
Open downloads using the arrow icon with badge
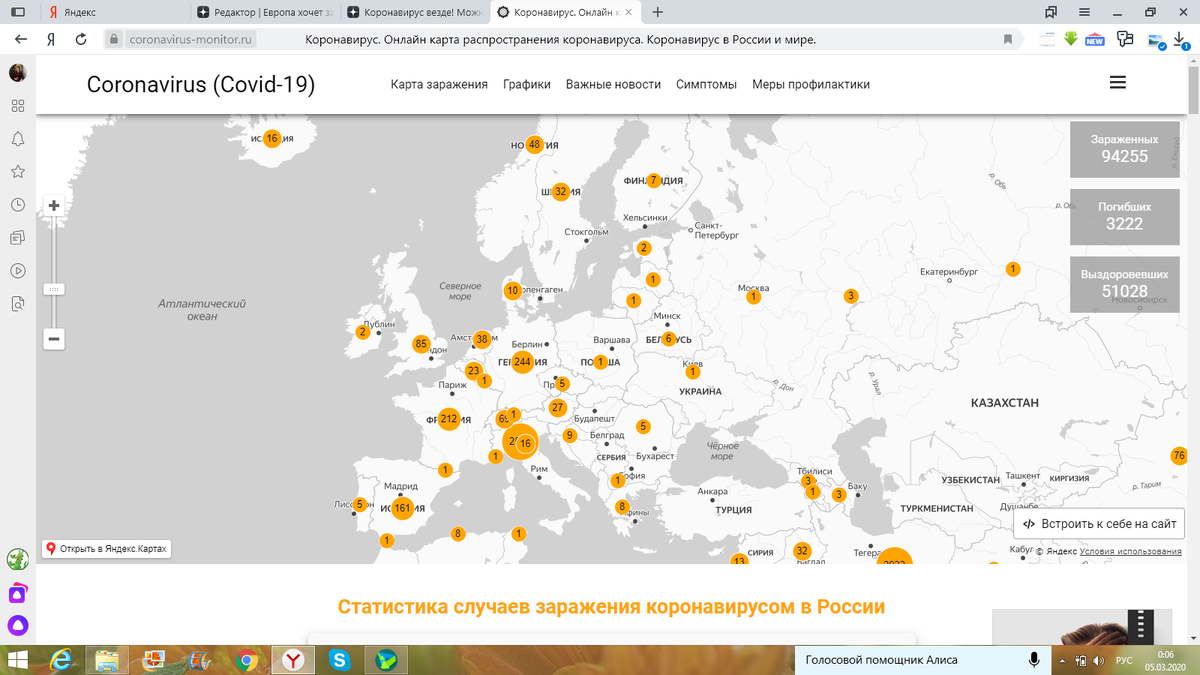(x=1180, y=38)
